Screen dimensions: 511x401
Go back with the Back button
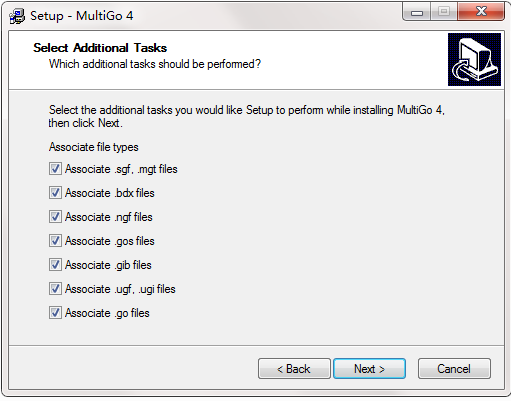pos(294,369)
